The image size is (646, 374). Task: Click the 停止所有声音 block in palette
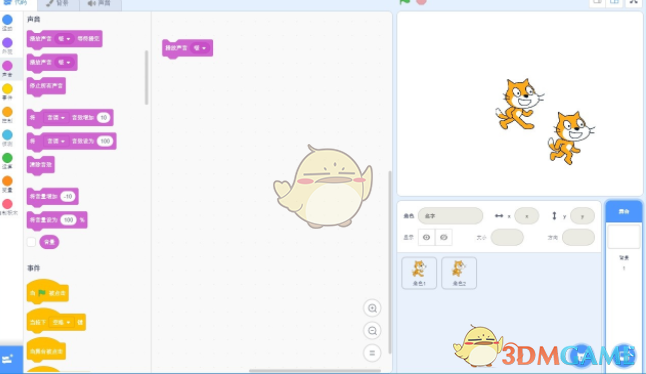[x=46, y=86]
